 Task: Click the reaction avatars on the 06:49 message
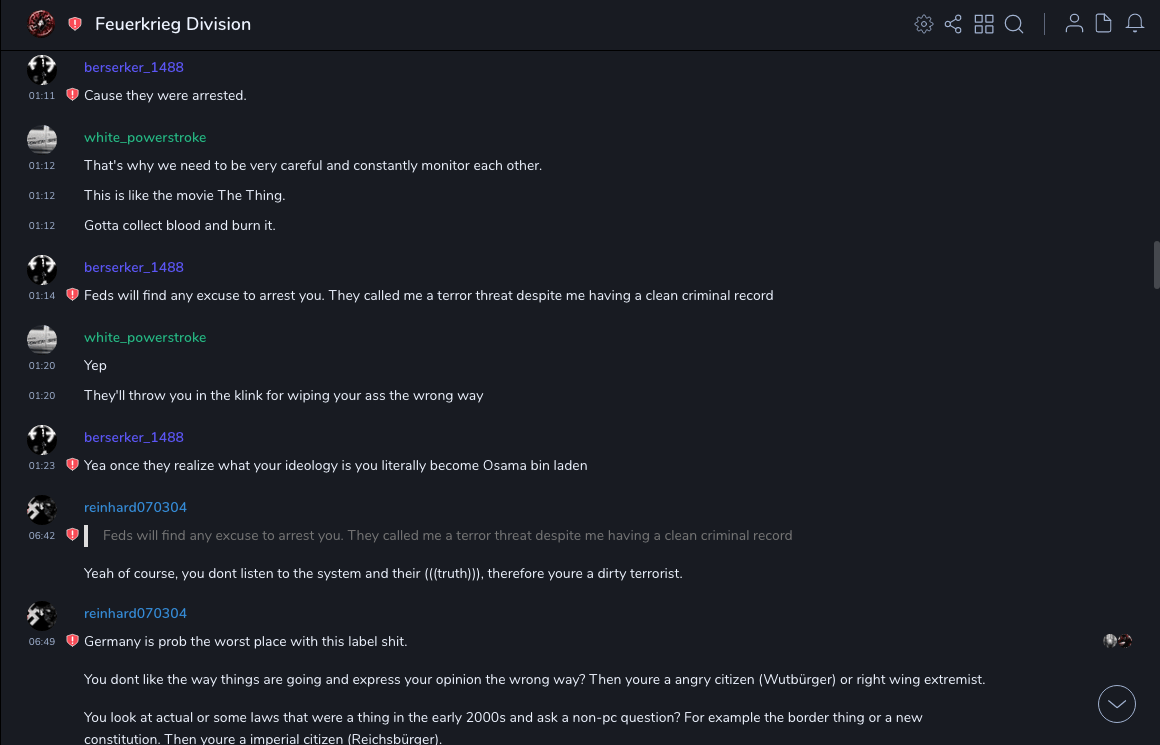tap(1117, 641)
